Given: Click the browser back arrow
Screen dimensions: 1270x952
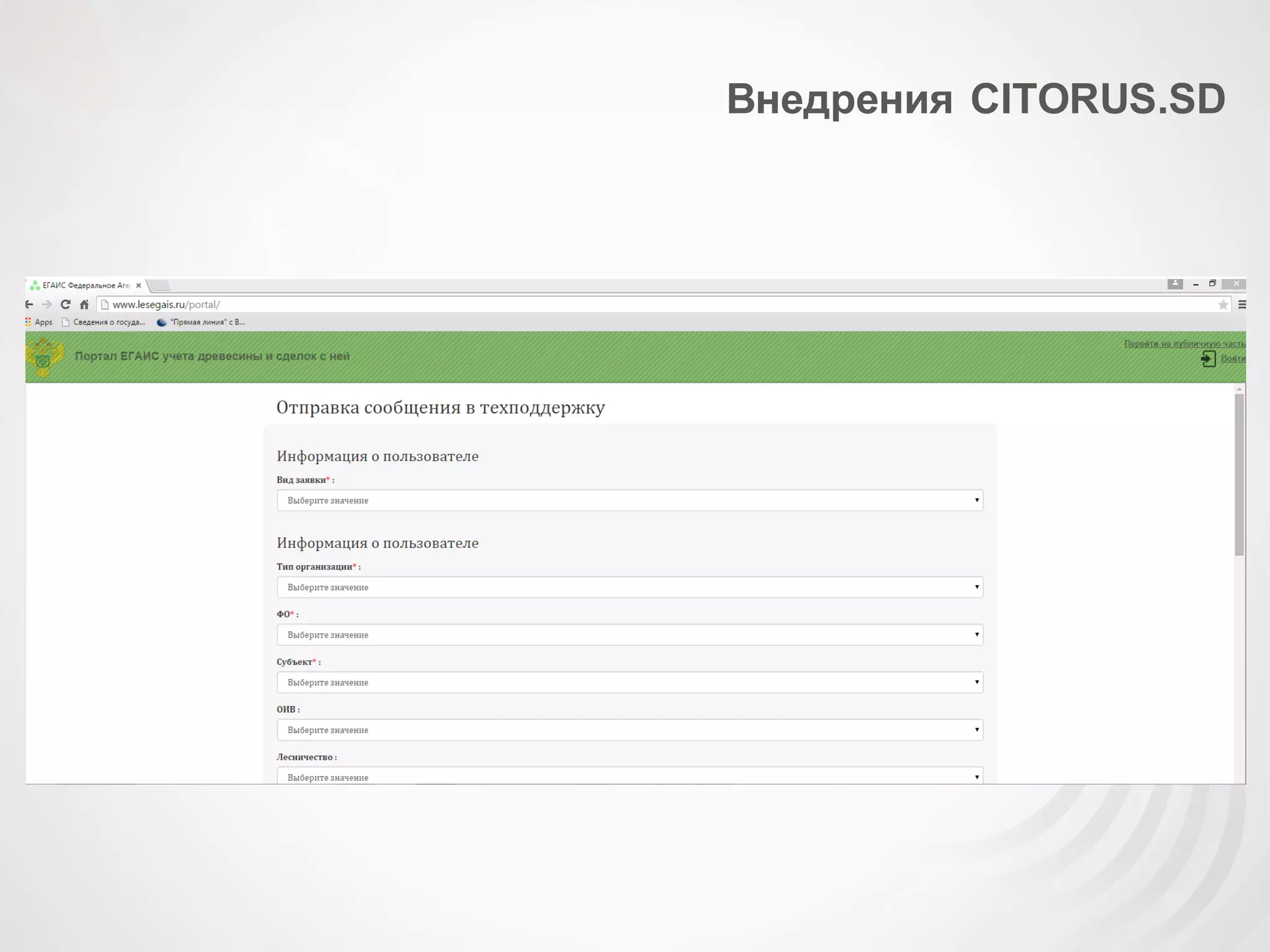Looking at the screenshot, I should click(29, 304).
